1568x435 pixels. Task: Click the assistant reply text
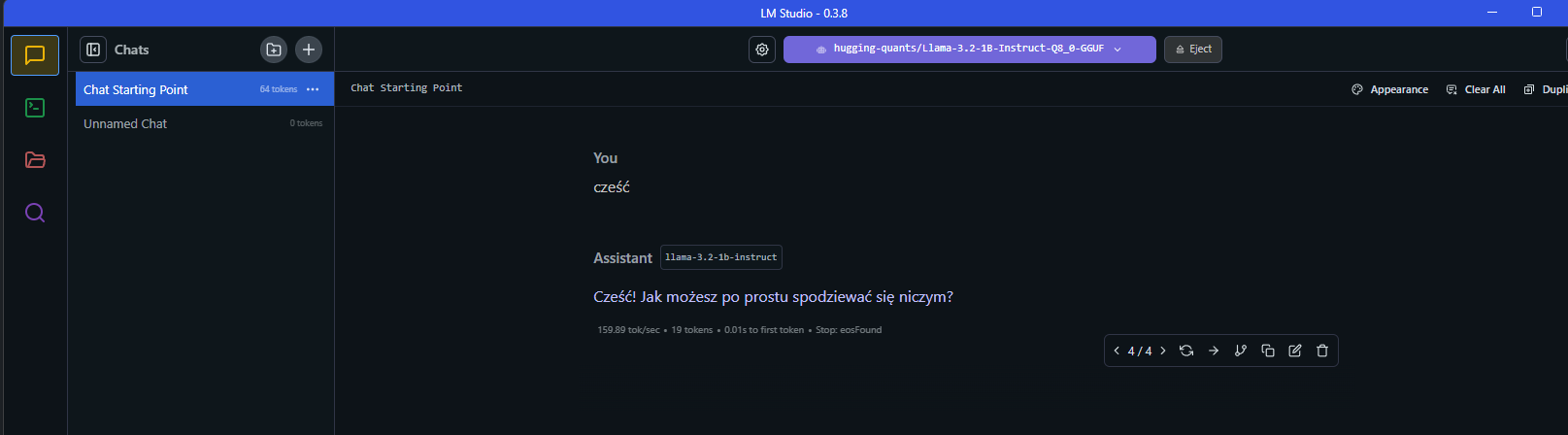(x=773, y=297)
